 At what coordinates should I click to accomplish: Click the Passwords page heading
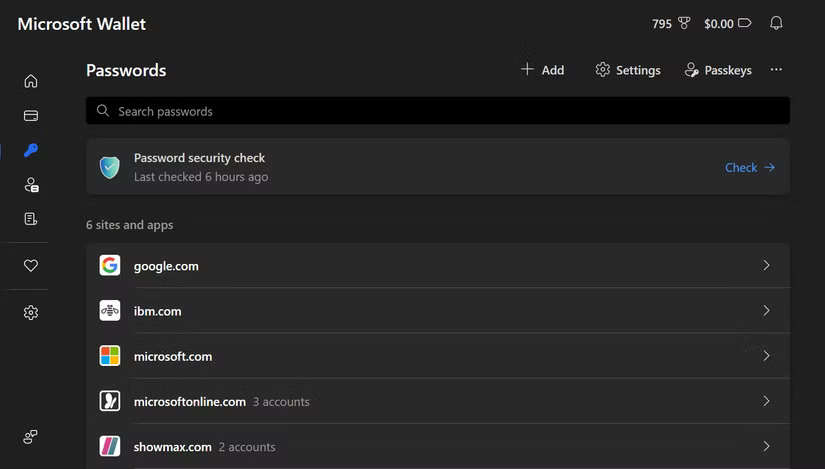pos(126,70)
